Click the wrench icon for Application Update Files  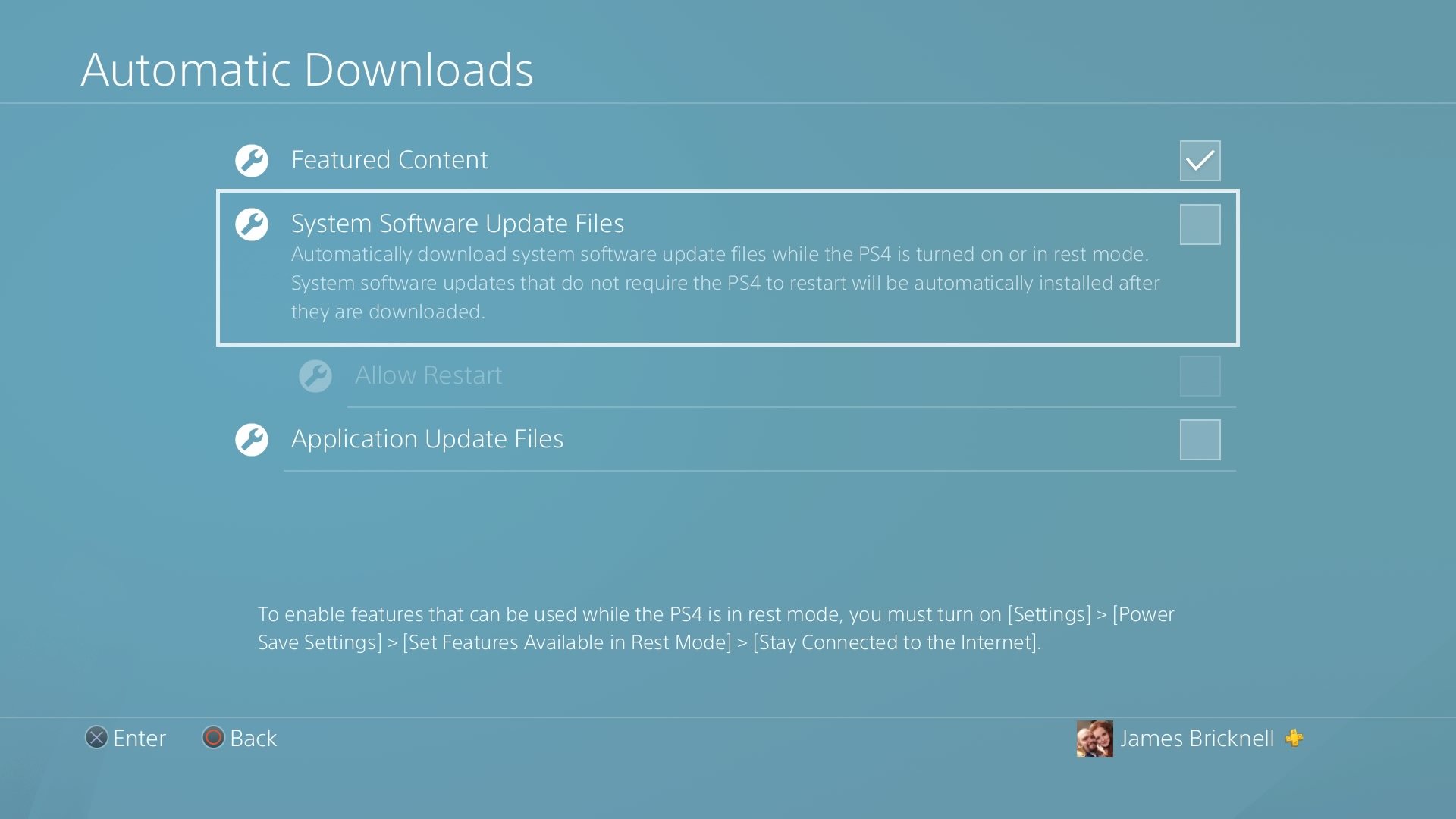[x=251, y=438]
